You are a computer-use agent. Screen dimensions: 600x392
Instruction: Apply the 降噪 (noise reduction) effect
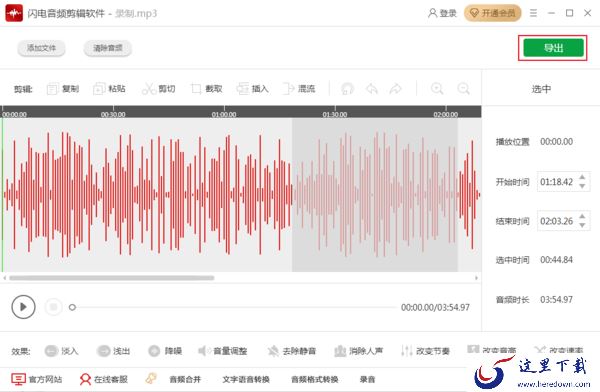tap(165, 351)
